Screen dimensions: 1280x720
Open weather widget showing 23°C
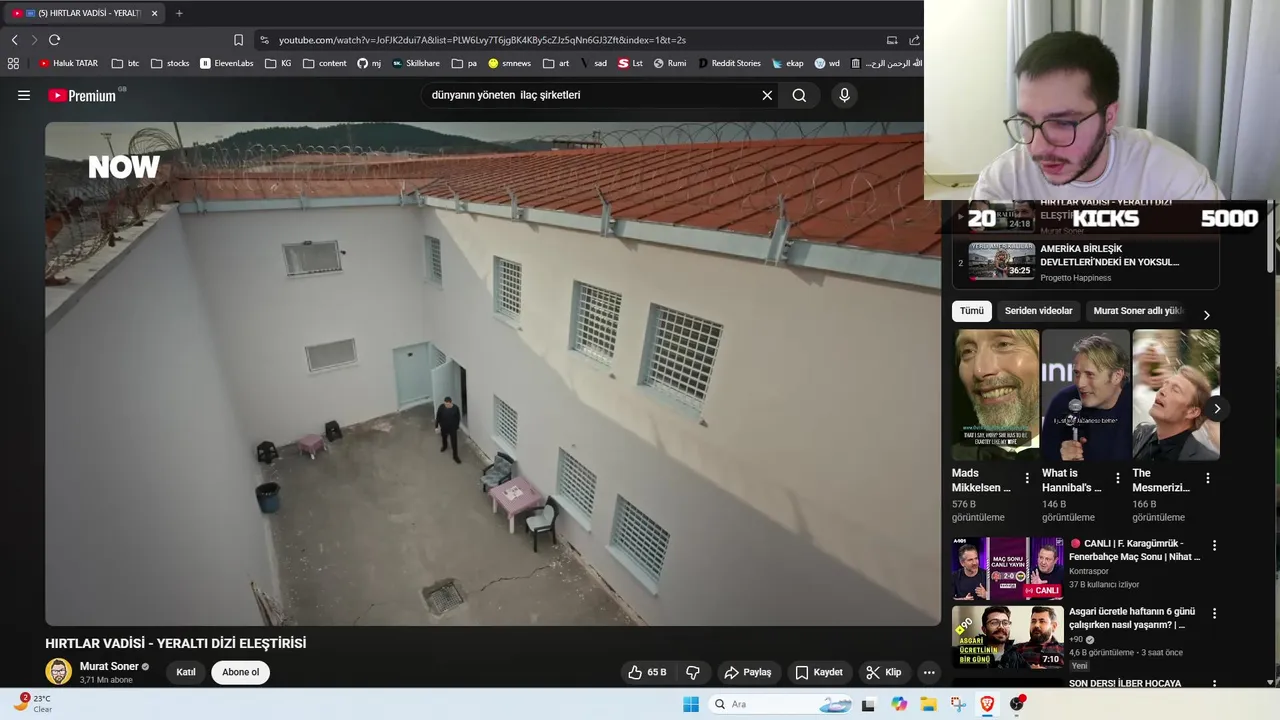point(33,703)
